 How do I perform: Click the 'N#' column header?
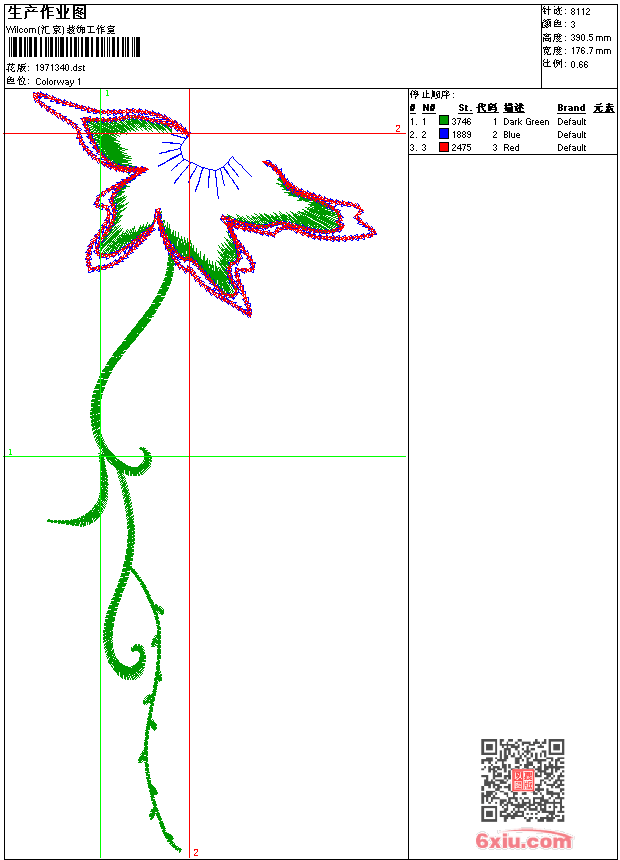point(429,108)
